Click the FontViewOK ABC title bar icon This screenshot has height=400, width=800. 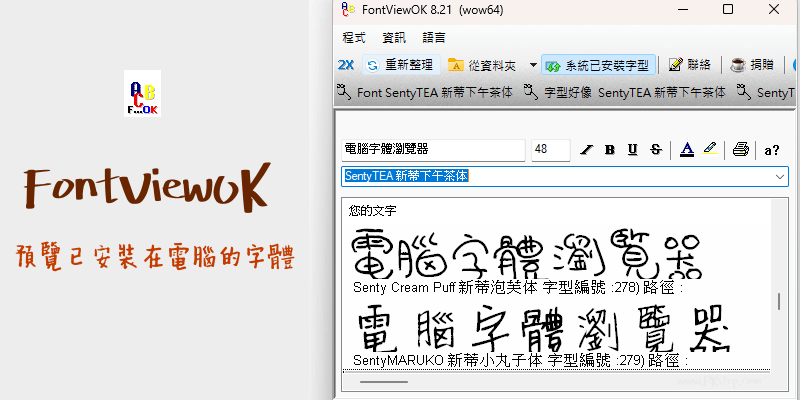347,9
